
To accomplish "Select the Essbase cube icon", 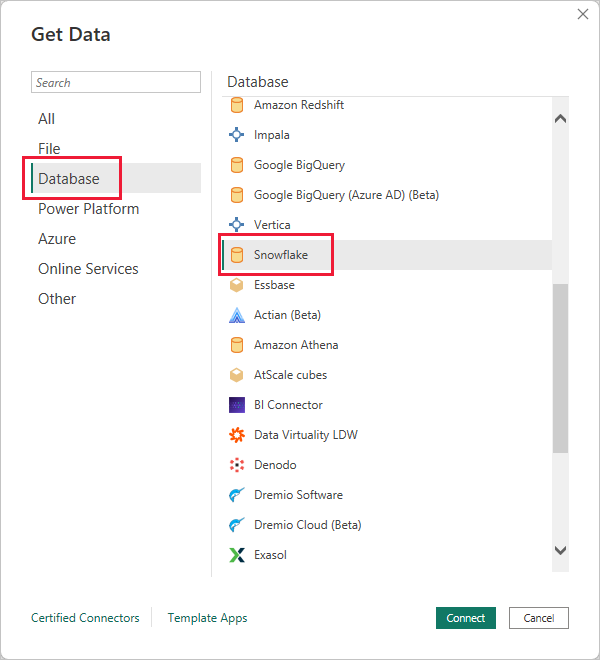I will [x=237, y=285].
